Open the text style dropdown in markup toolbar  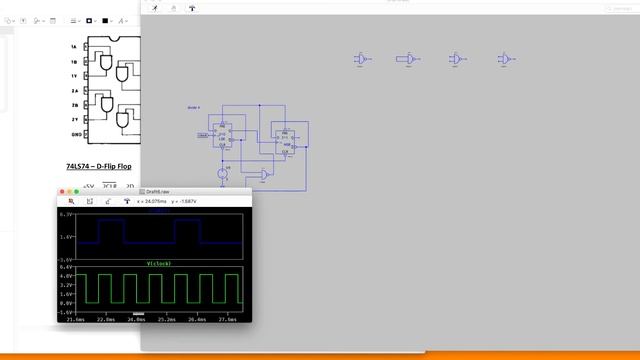click(x=122, y=21)
